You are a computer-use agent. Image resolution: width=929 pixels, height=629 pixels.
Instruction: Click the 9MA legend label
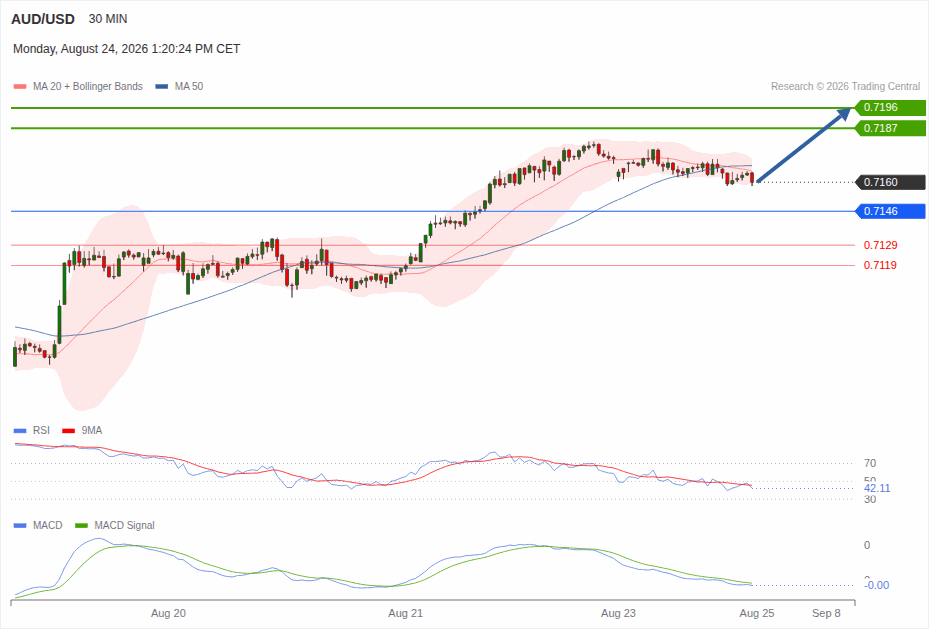pyautogui.click(x=92, y=431)
